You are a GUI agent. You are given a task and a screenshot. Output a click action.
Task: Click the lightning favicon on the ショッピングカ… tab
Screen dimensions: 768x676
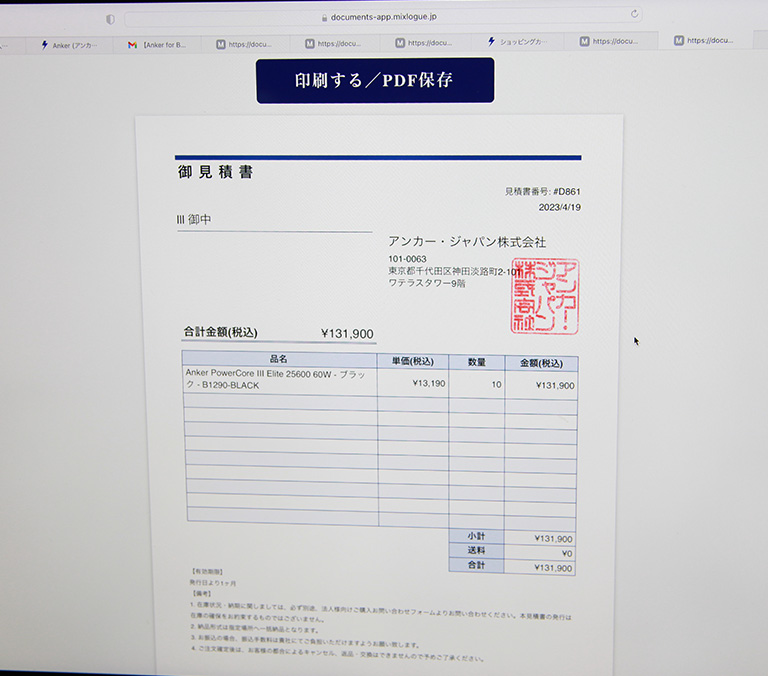coord(491,42)
